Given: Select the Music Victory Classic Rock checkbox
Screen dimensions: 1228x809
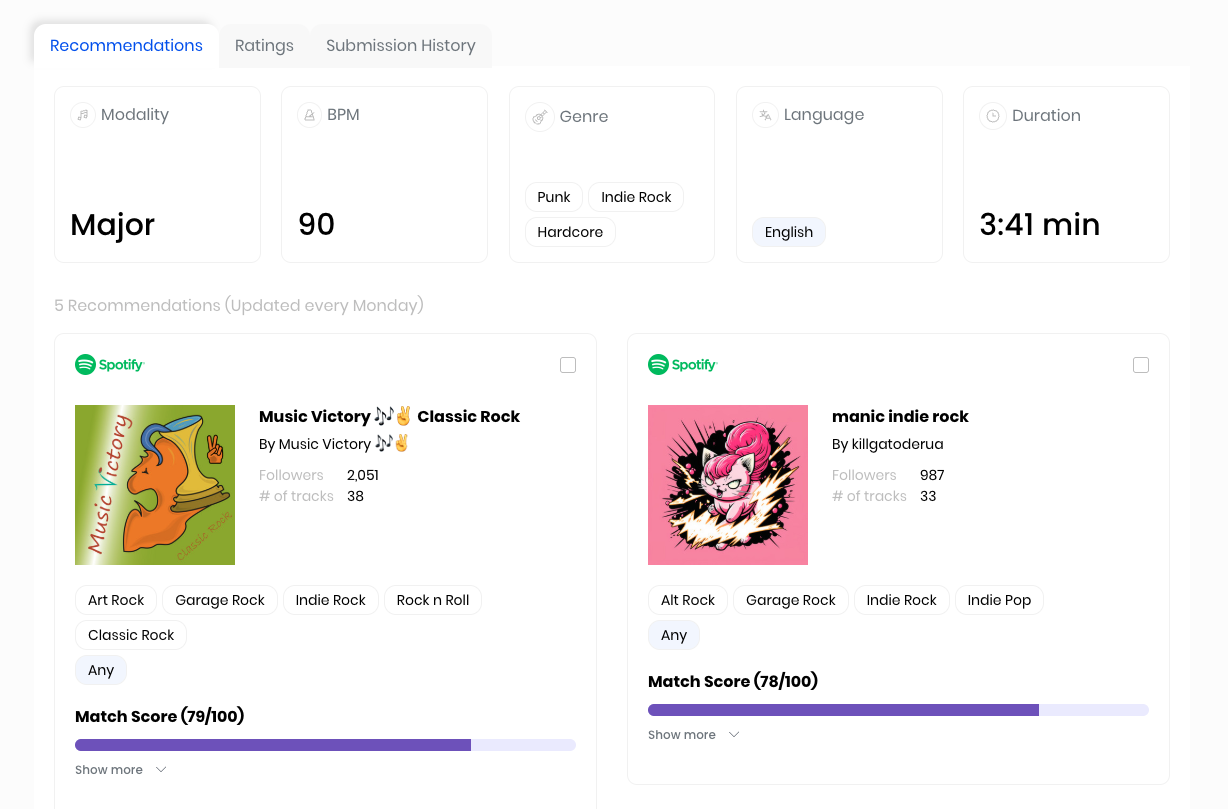Looking at the screenshot, I should 568,365.
